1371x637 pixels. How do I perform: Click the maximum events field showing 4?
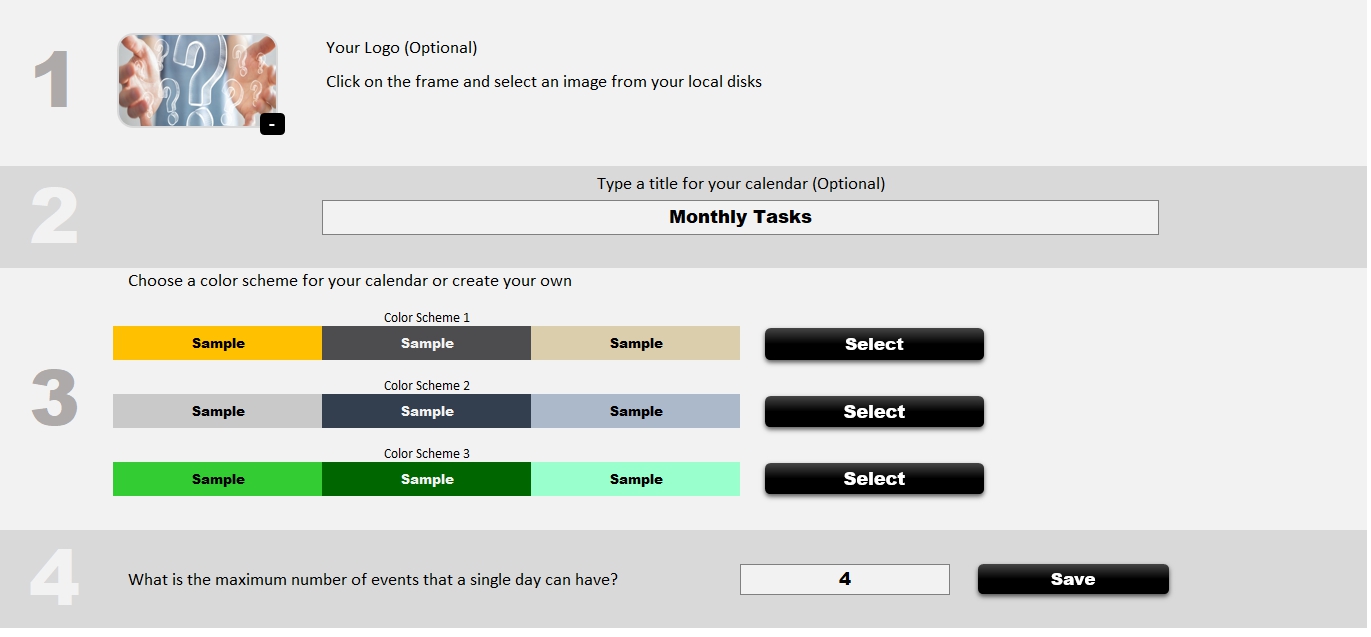pyautogui.click(x=844, y=579)
